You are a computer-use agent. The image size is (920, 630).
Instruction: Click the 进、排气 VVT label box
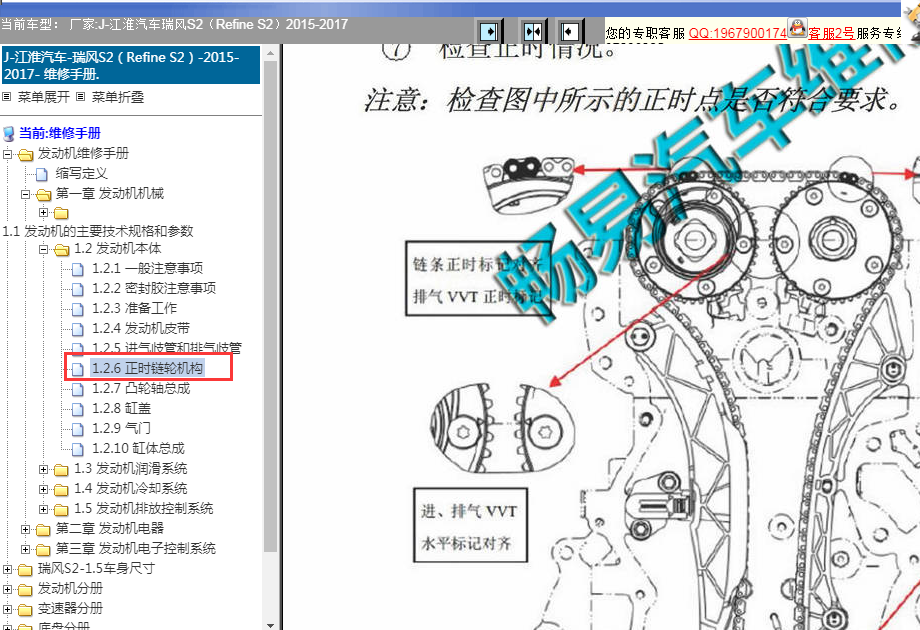click(x=471, y=525)
